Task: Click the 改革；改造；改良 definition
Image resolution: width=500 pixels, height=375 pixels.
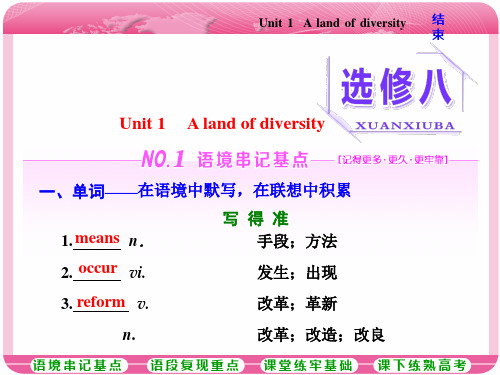Action: tap(321, 335)
